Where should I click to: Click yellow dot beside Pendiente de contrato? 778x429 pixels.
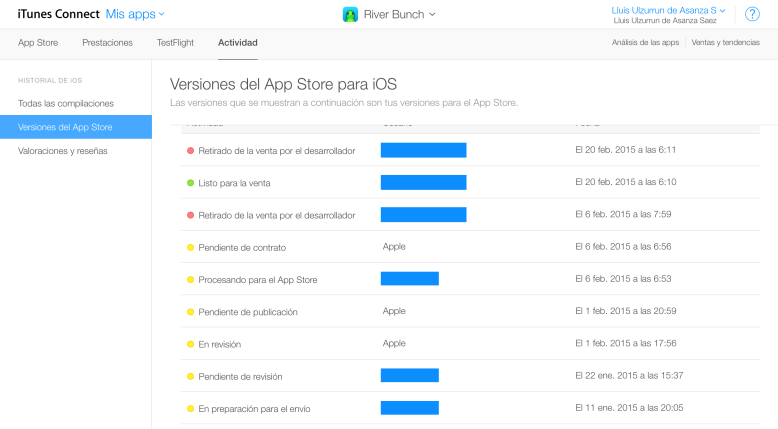(x=190, y=247)
